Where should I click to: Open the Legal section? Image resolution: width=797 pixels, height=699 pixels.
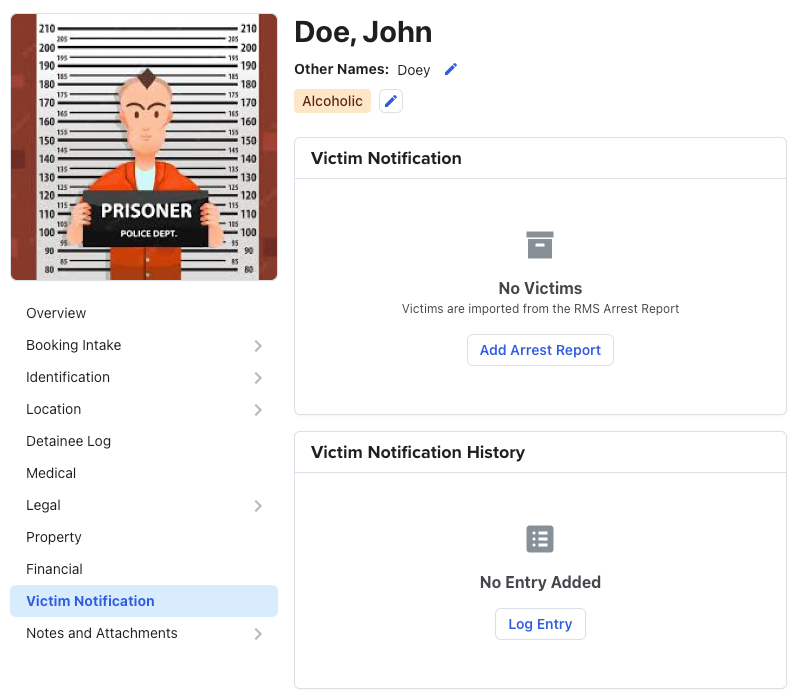pyautogui.click(x=144, y=505)
